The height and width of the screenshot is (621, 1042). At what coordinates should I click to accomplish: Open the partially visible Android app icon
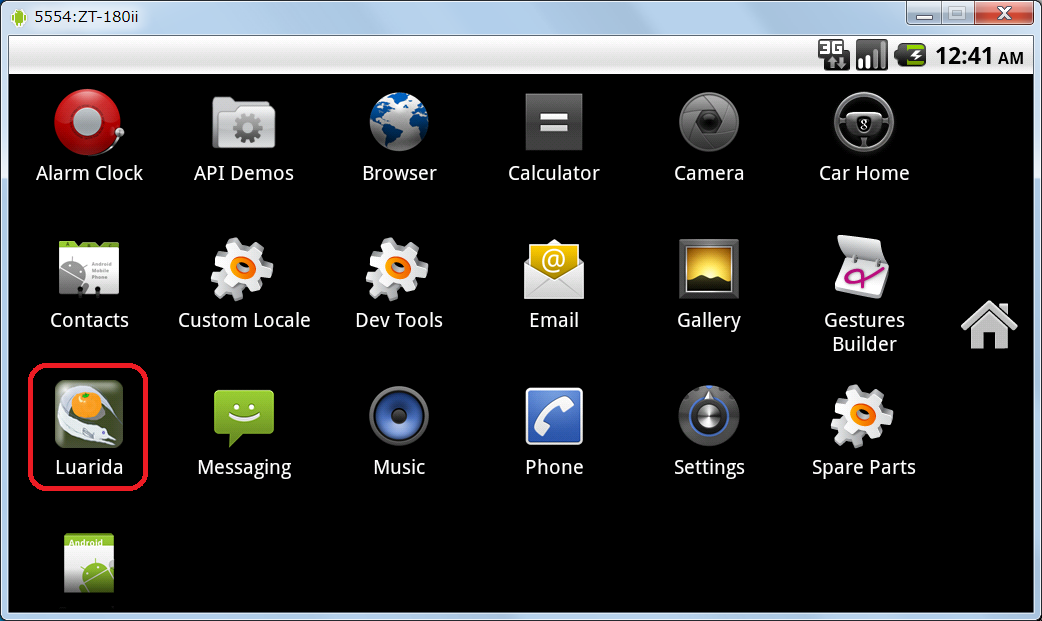pos(89,563)
